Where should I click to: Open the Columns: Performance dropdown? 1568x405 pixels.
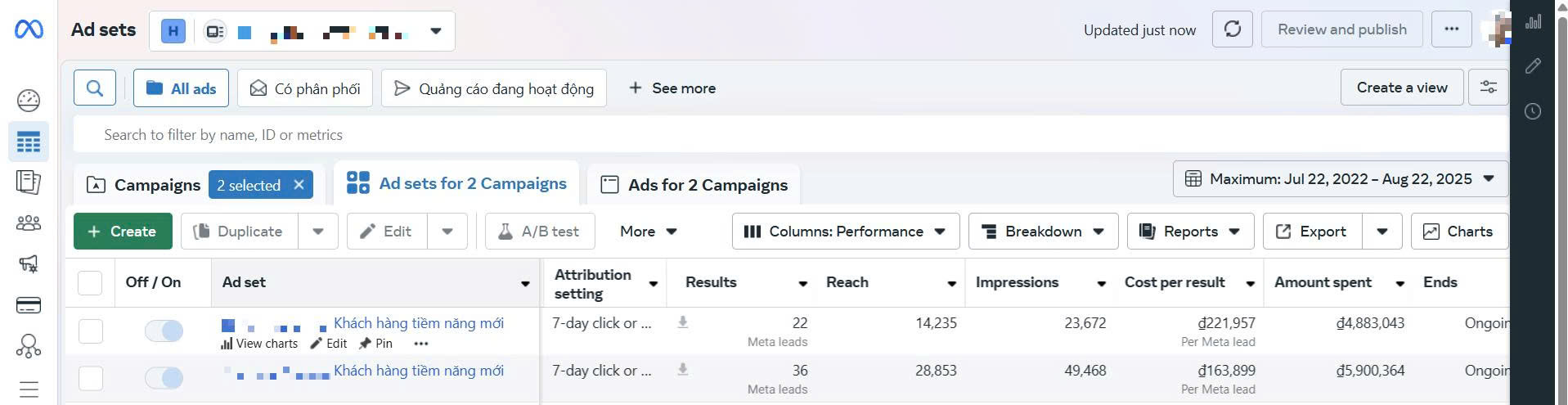845,232
